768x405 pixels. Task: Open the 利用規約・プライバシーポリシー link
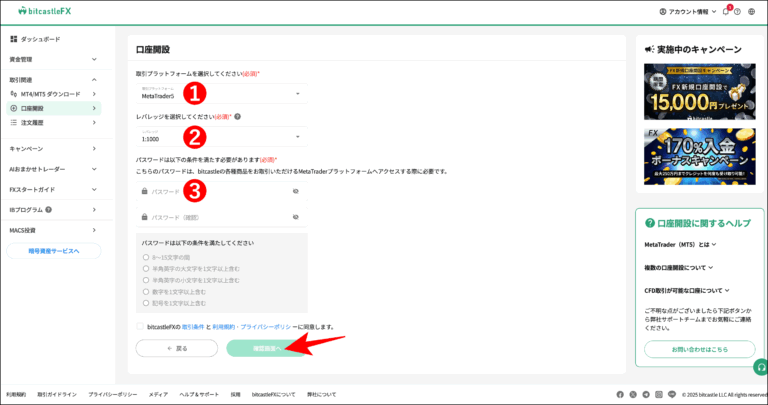(x=255, y=327)
